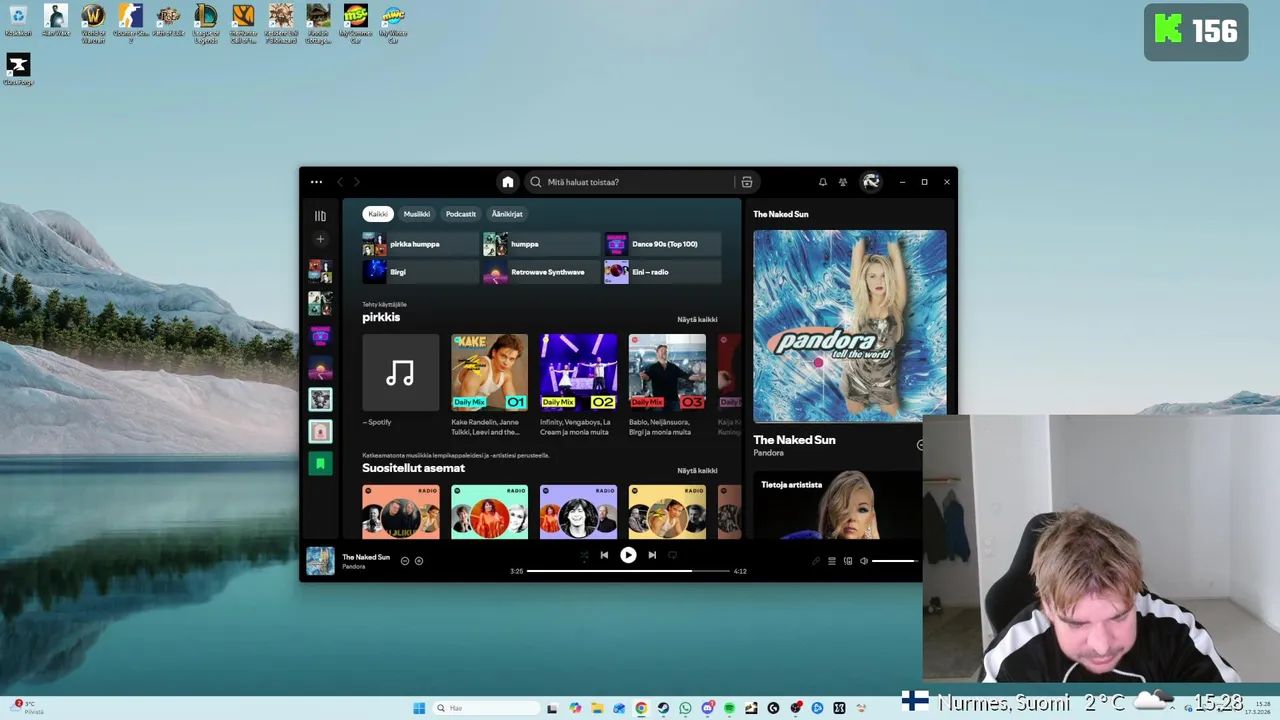This screenshot has height=720, width=1280.
Task: Click the play button in the player
Action: [628, 555]
